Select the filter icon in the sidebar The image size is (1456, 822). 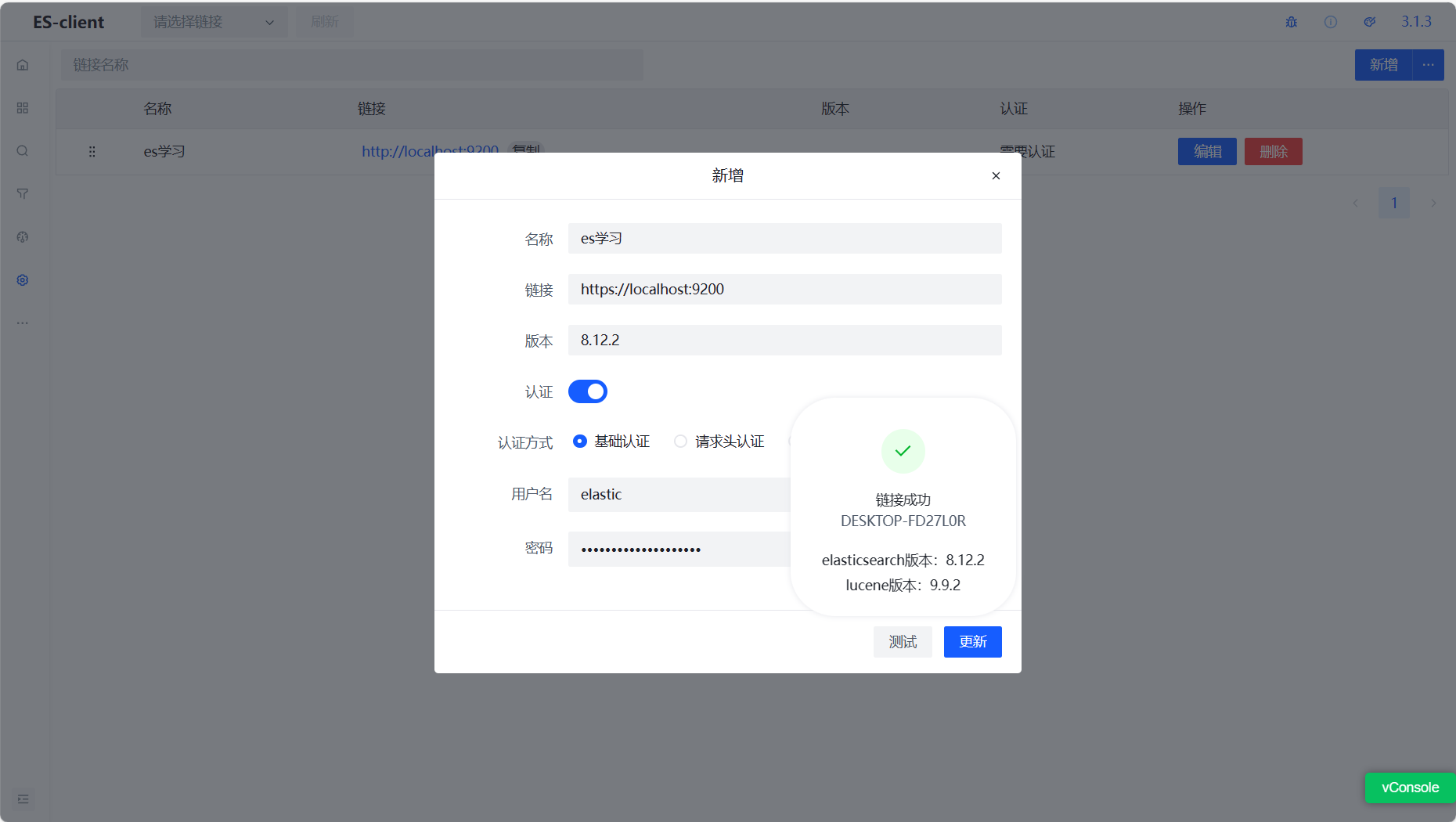(x=23, y=193)
